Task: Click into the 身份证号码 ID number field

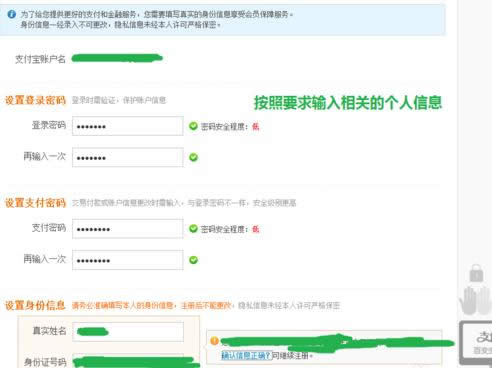Action: [x=128, y=361]
